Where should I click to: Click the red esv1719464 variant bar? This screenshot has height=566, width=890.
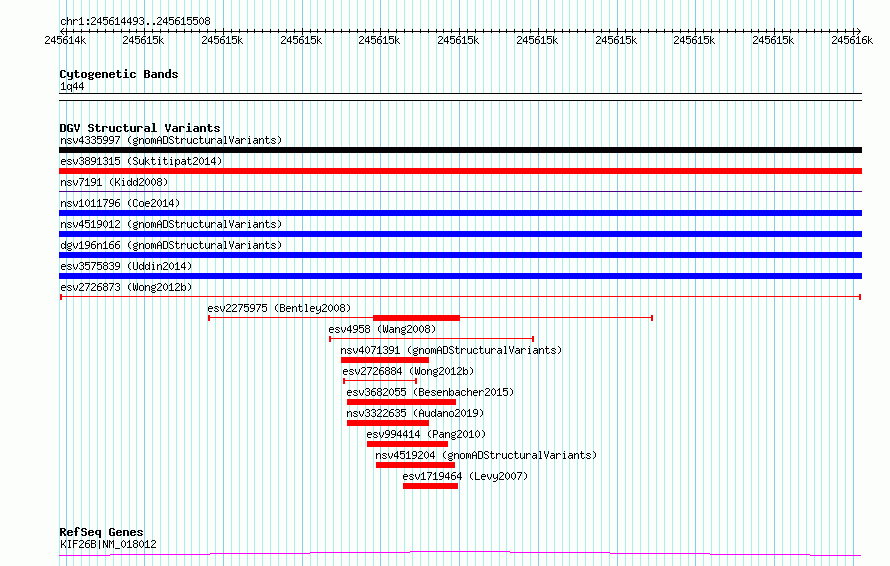[x=430, y=486]
